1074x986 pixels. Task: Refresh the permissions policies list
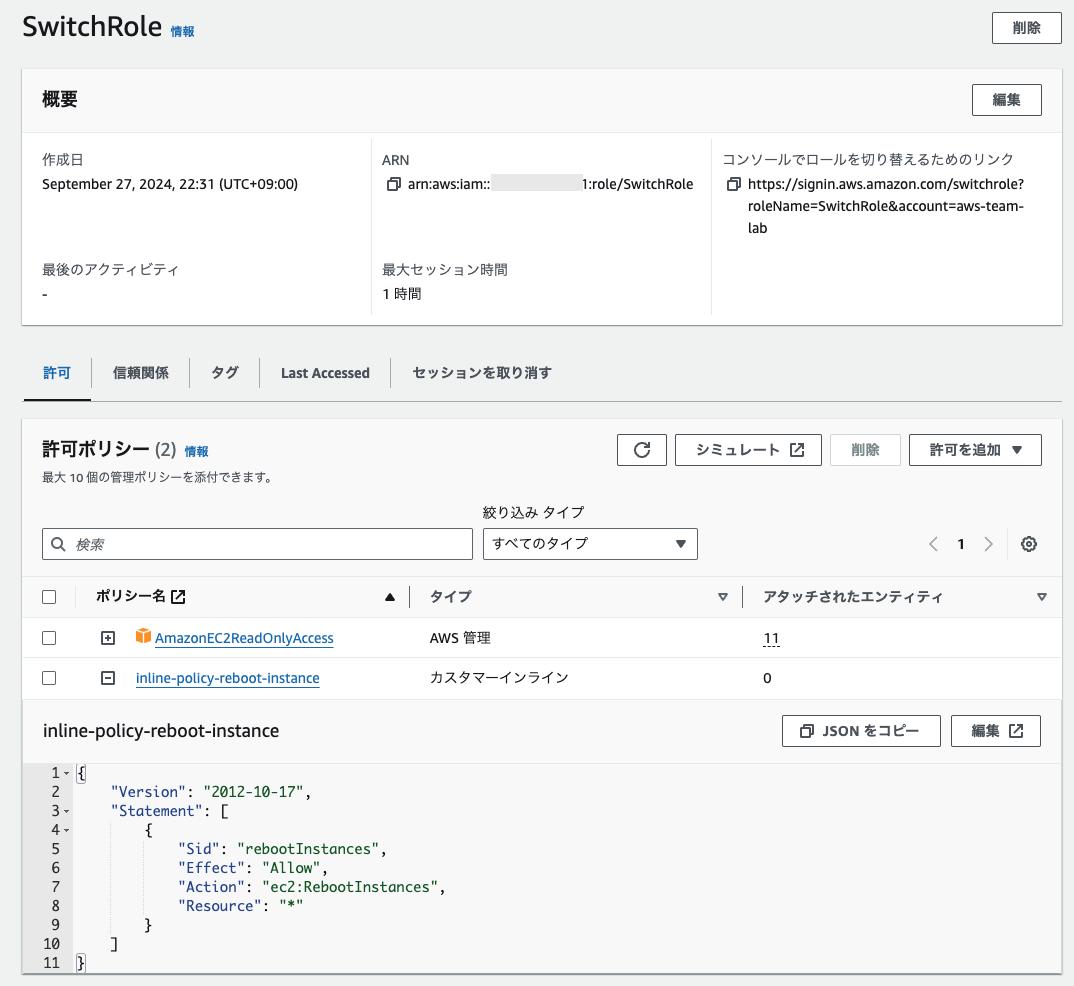point(642,450)
